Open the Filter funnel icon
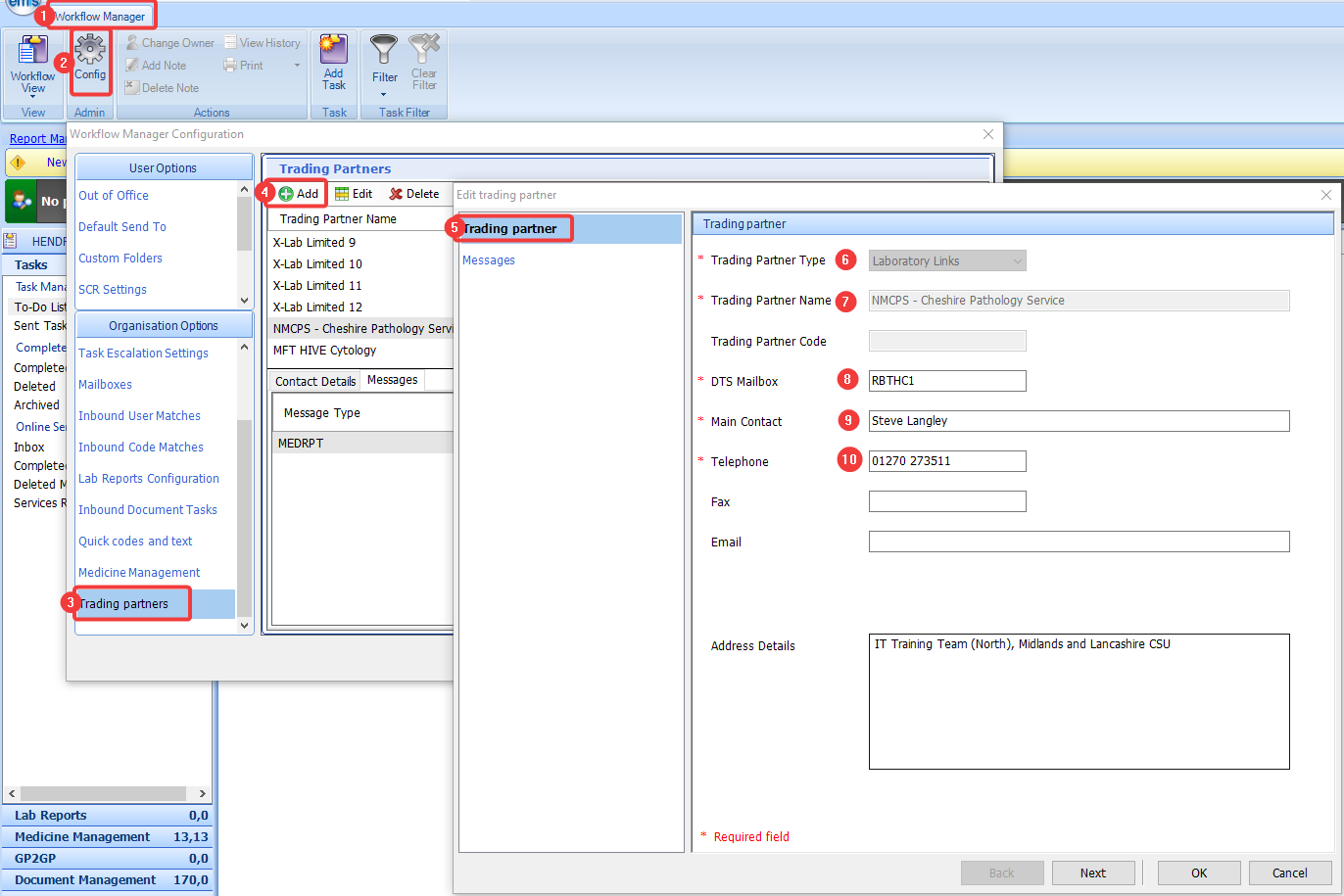 click(385, 67)
